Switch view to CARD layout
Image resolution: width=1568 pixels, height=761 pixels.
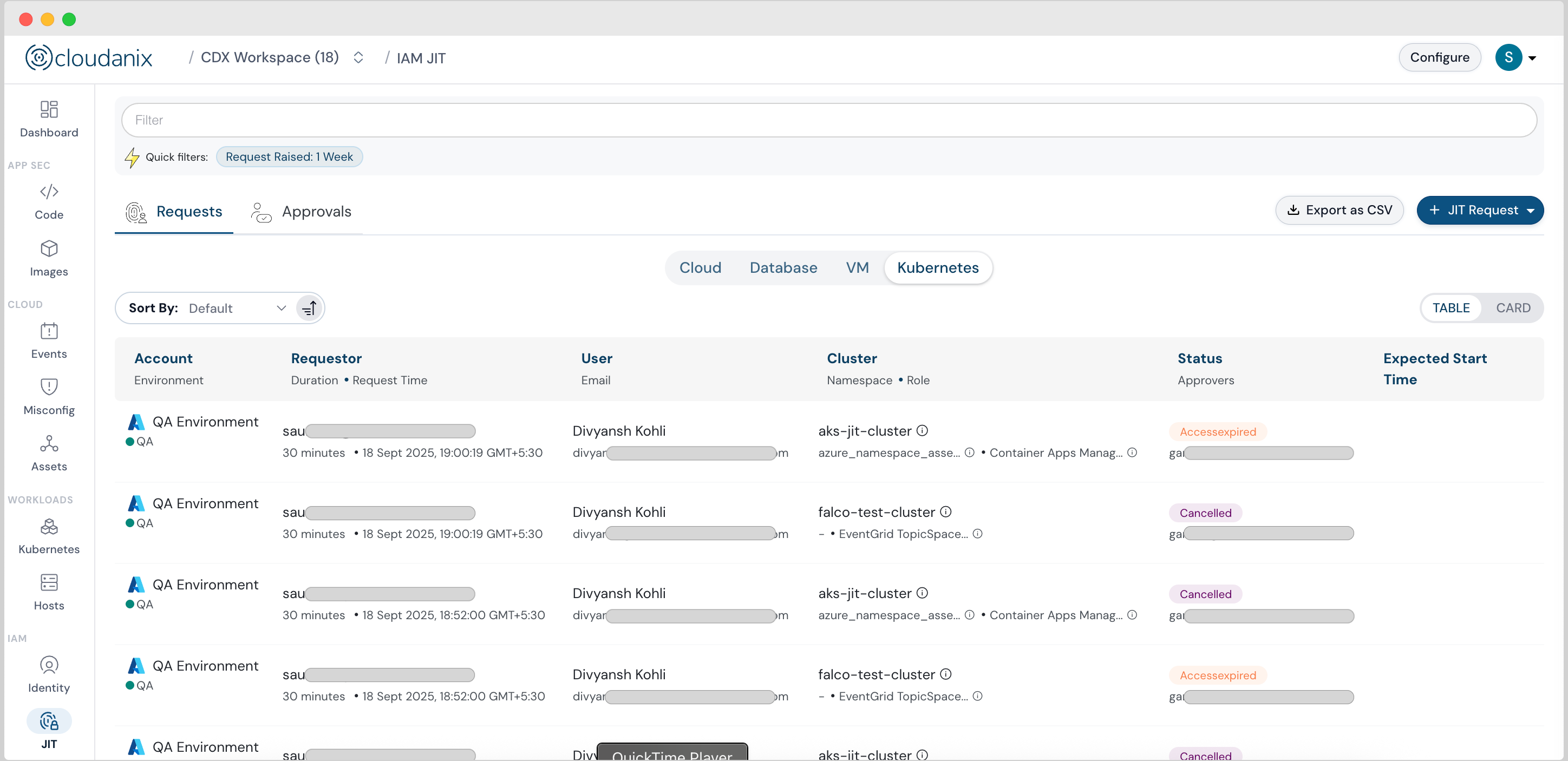click(1513, 308)
